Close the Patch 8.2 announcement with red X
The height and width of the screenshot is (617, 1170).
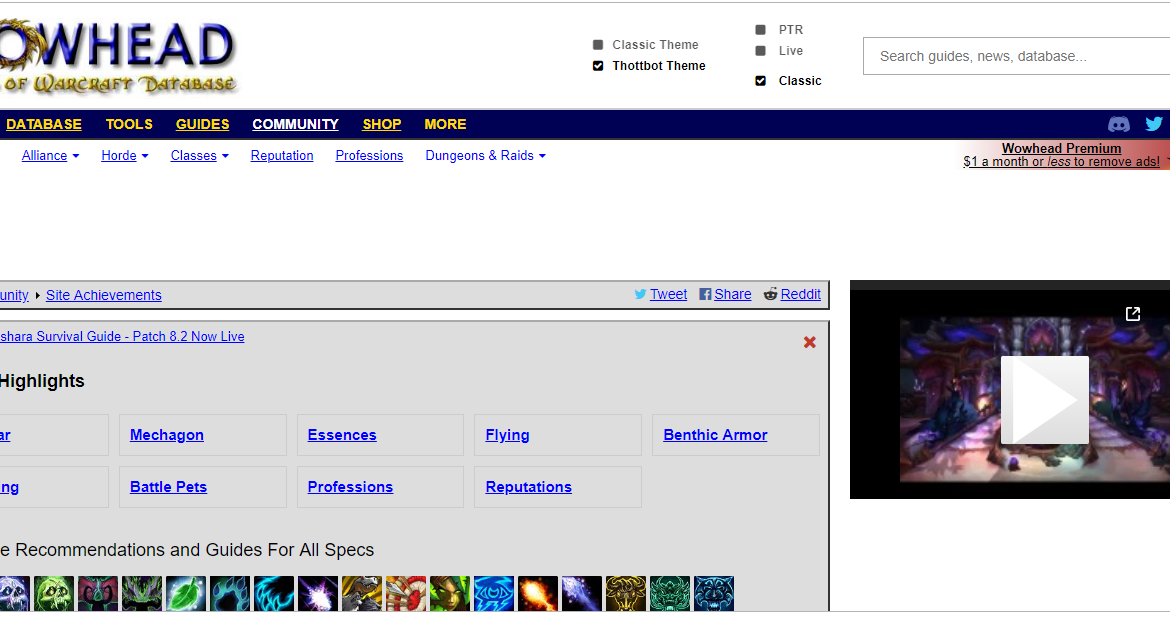coord(809,342)
